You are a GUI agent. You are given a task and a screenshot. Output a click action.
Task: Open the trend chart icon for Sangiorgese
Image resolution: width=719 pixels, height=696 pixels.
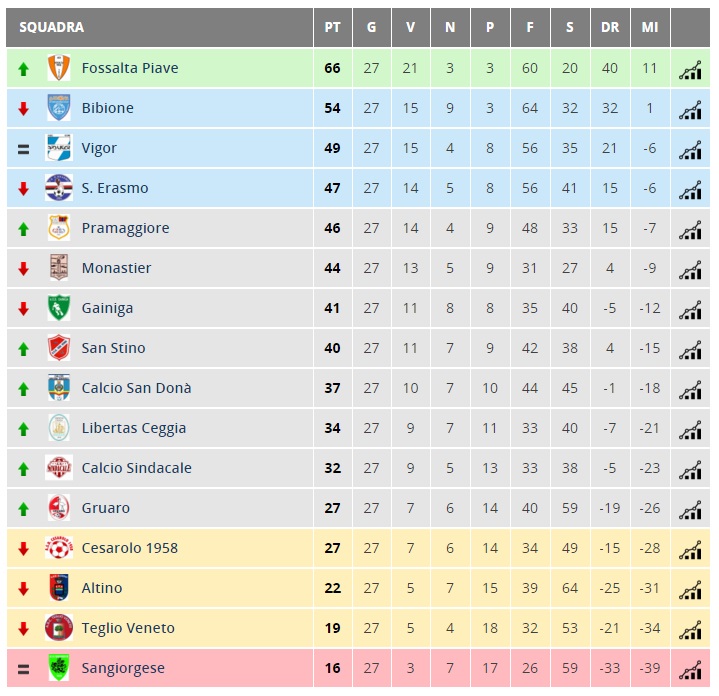click(x=690, y=669)
